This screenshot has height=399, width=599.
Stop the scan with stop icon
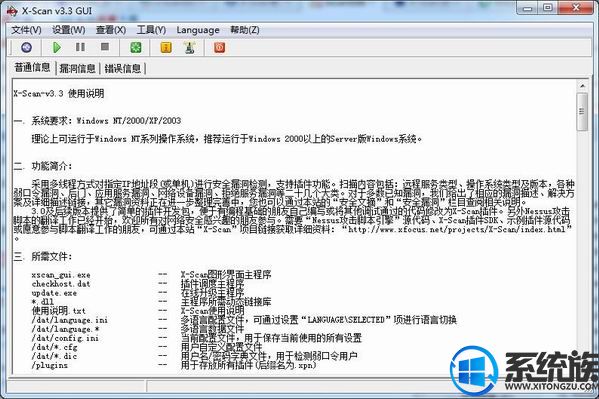point(105,47)
